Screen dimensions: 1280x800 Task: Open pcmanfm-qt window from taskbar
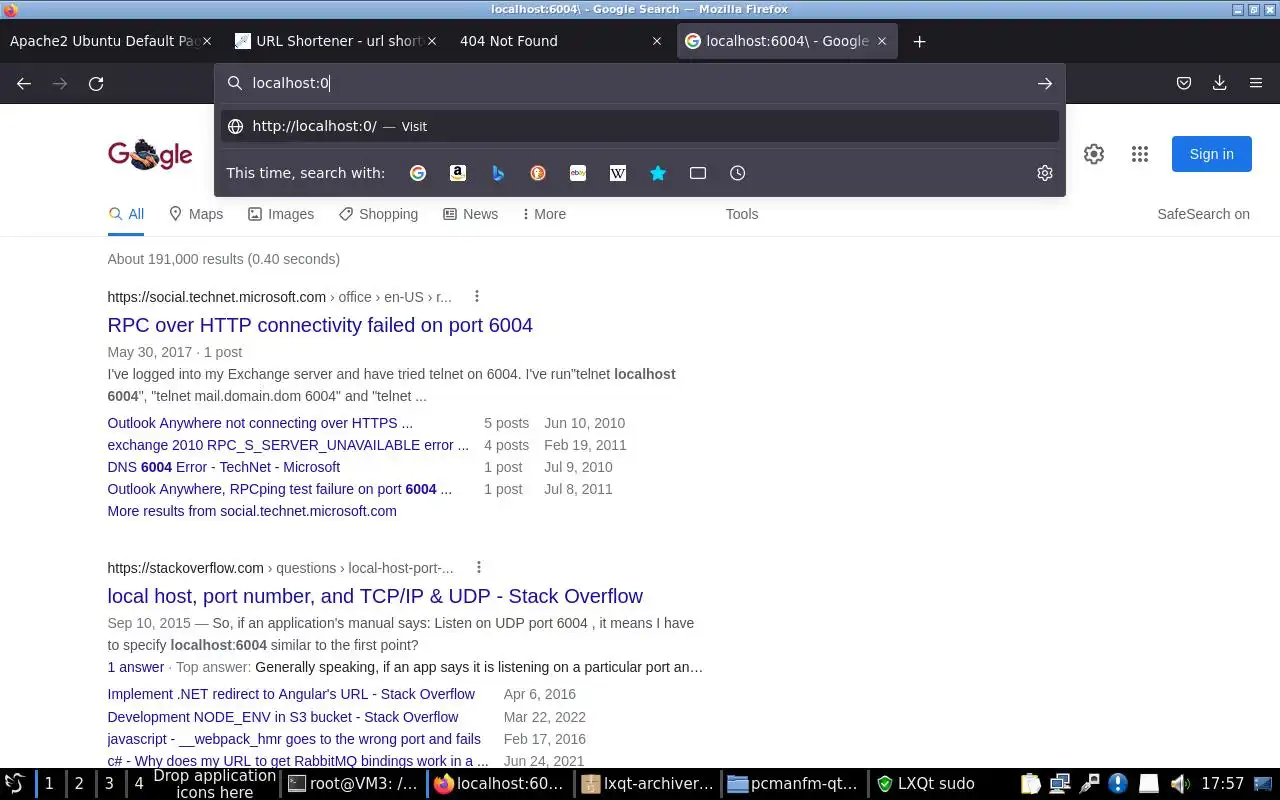[794, 784]
